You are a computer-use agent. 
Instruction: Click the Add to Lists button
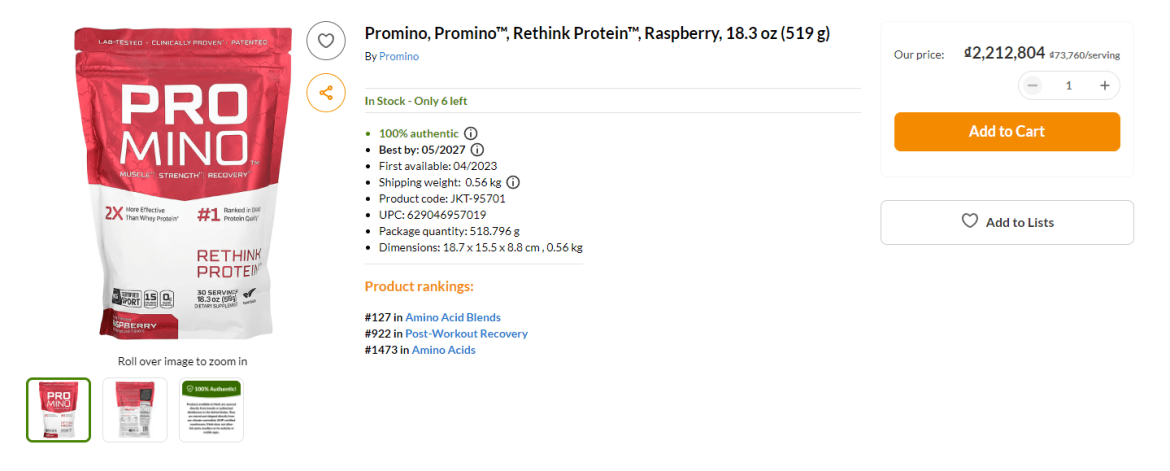point(1006,222)
